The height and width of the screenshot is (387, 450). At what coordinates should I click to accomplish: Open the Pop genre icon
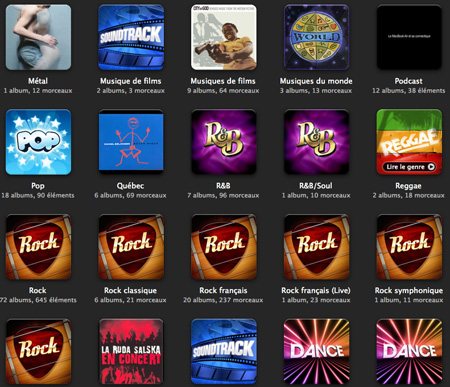38,142
